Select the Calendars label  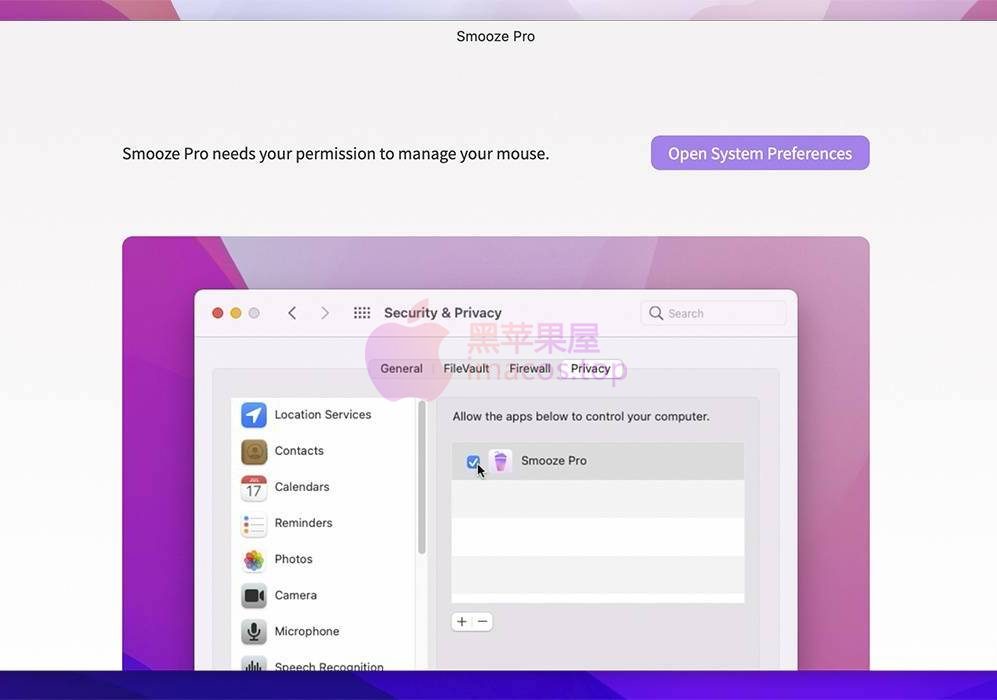[x=302, y=487]
